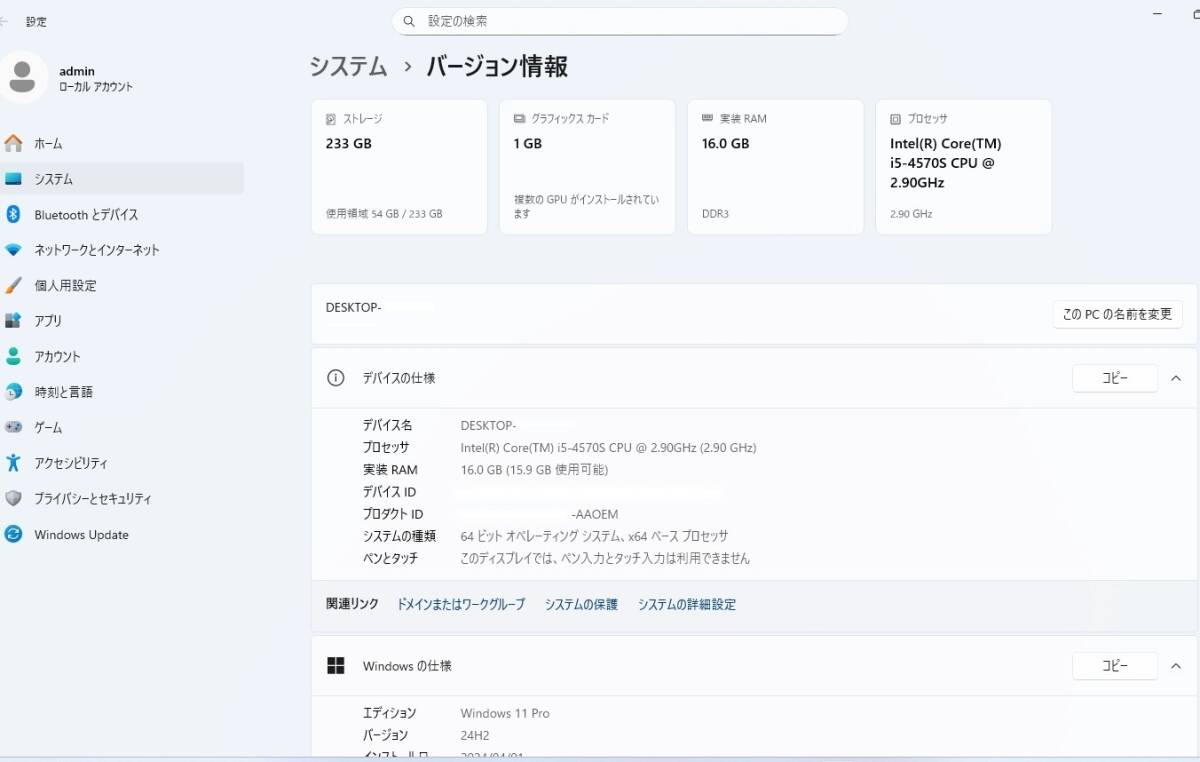The image size is (1200, 762).
Task: Go back with the arrow beside 設定
Action: coord(4,21)
